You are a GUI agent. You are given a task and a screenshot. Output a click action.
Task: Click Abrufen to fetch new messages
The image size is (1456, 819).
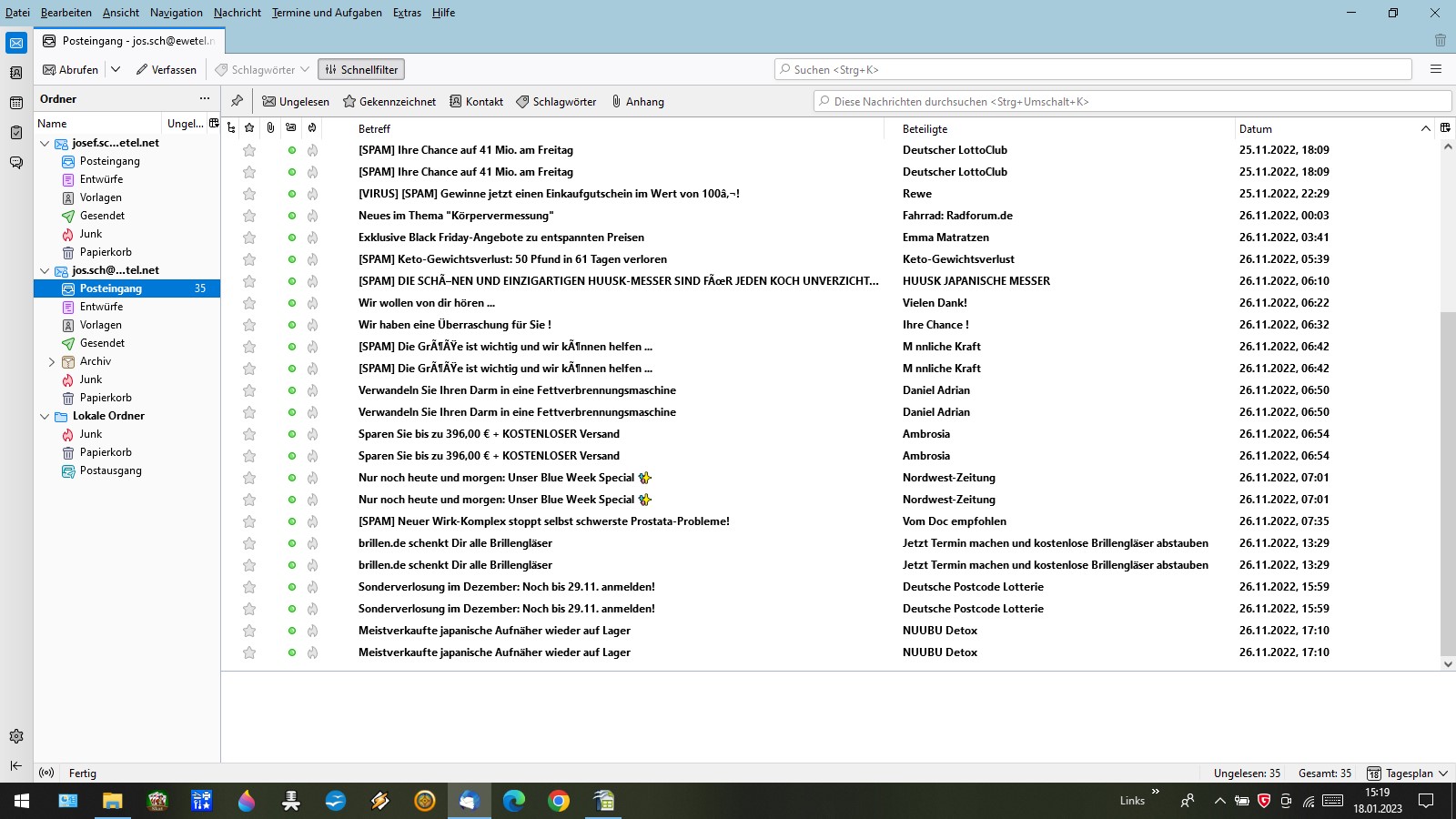(x=71, y=69)
